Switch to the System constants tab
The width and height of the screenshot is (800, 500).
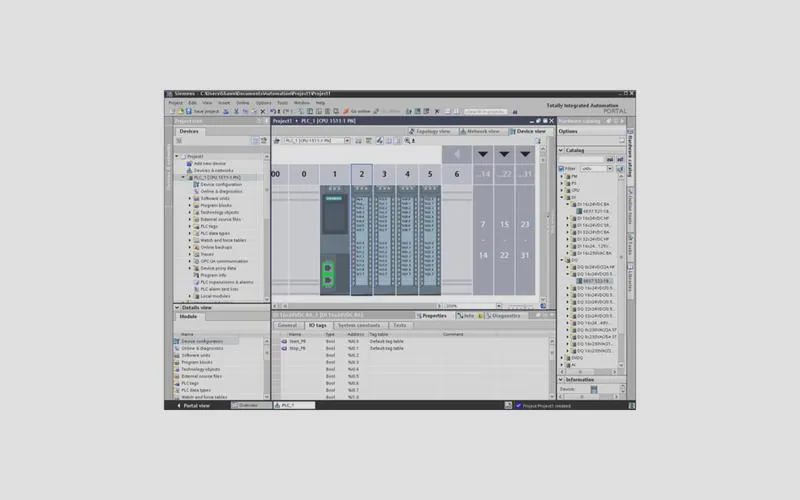358,325
